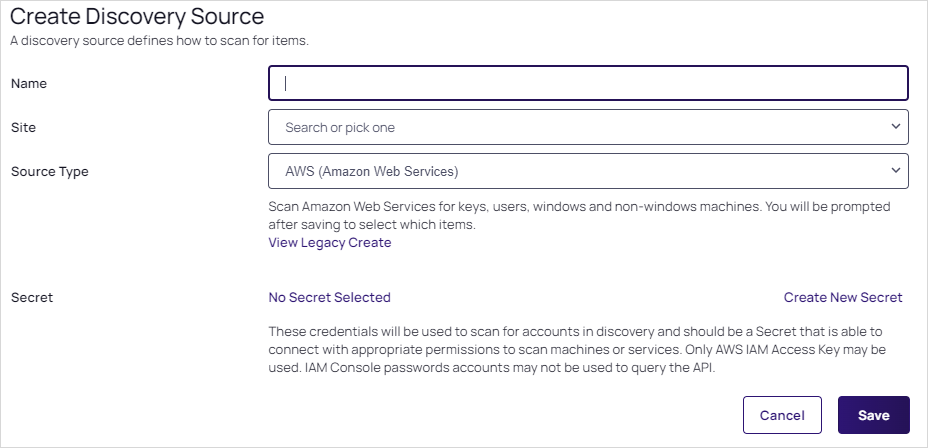
Task: Expand the Source Type chevron arrow
Action: pos(895,171)
